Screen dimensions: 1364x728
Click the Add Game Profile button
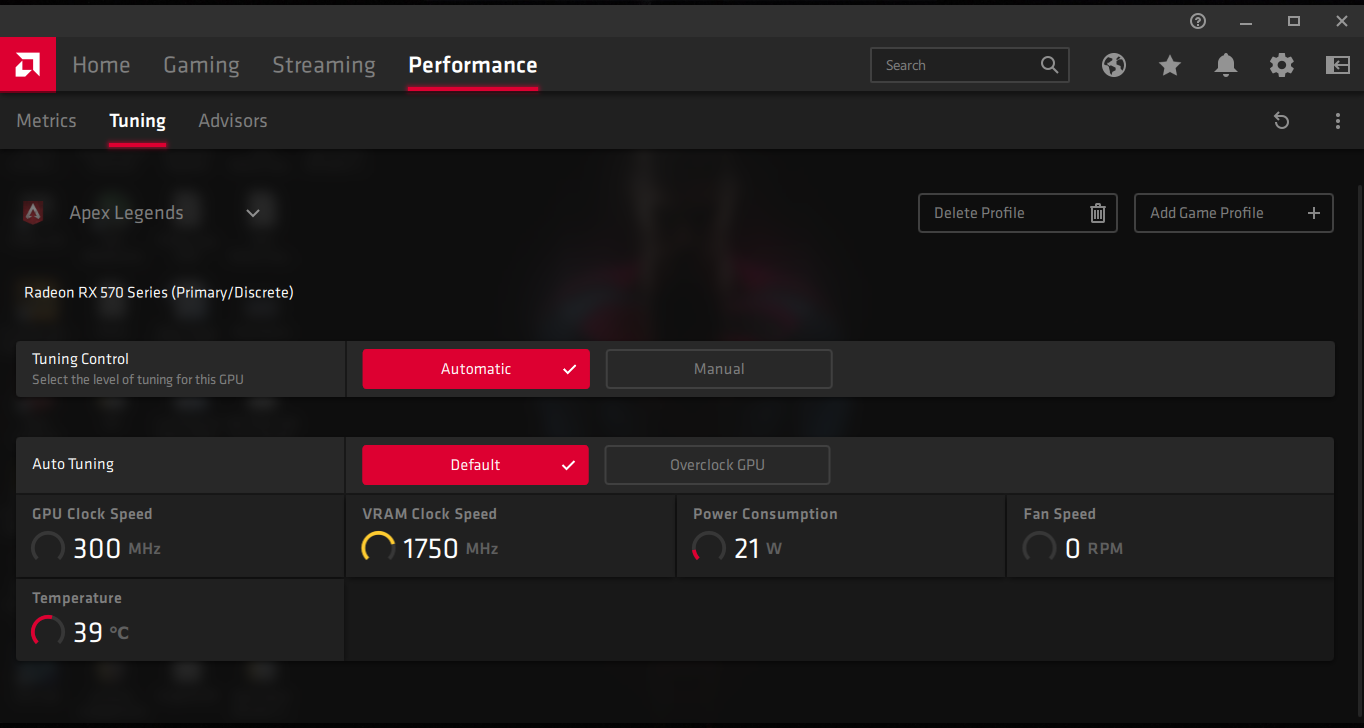pyautogui.click(x=1234, y=213)
